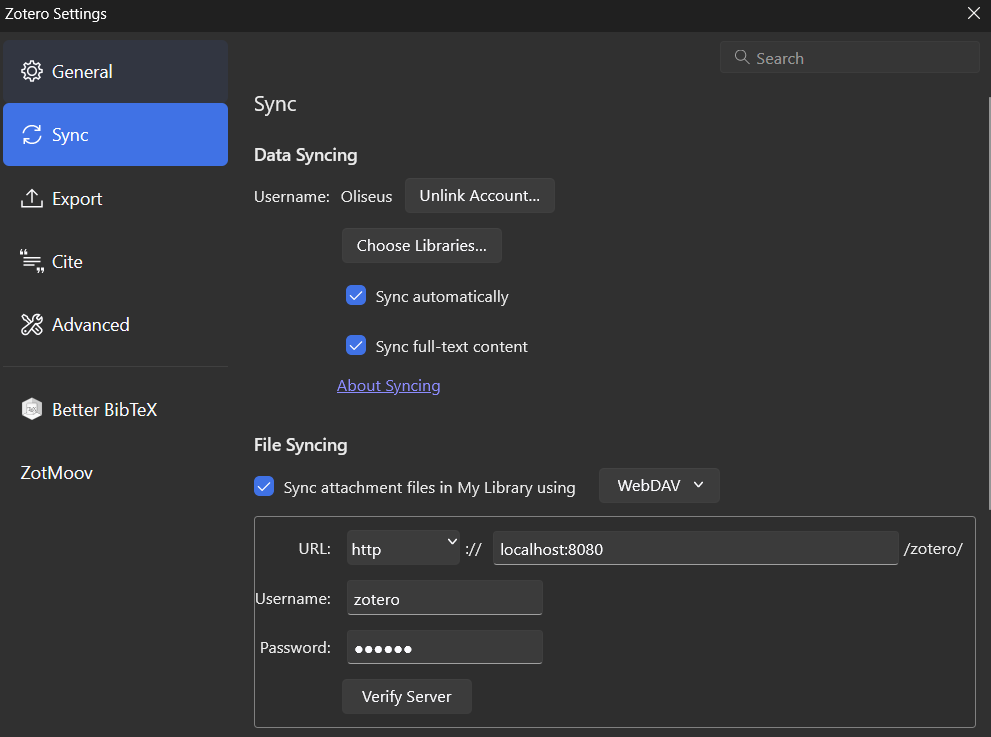Open the WebDAV file syncing dropdown

[659, 485]
